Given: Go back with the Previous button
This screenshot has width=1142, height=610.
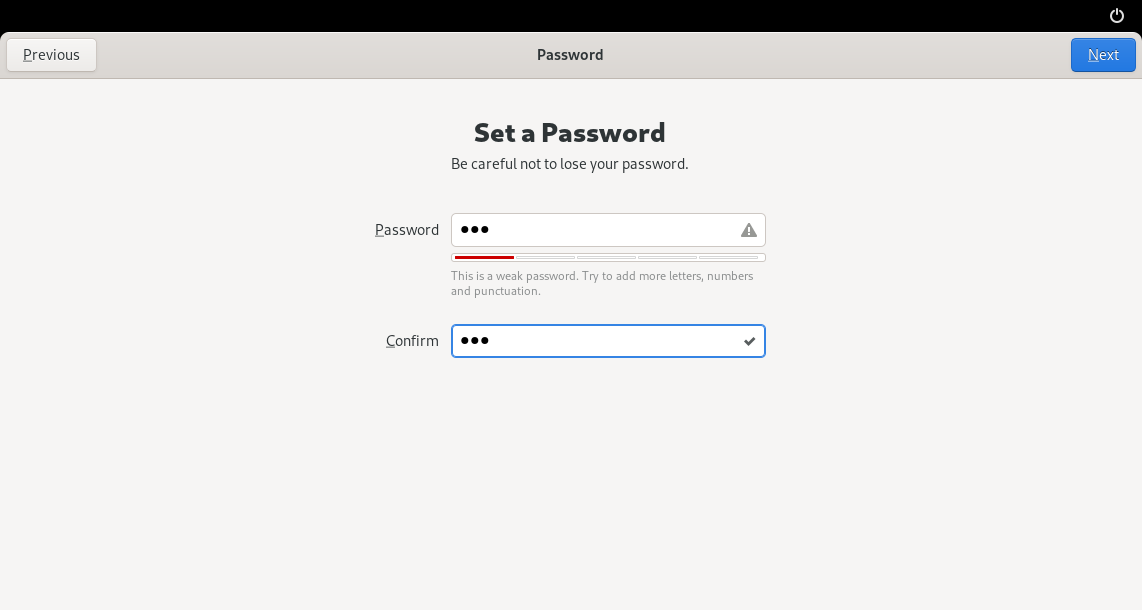Looking at the screenshot, I should [x=51, y=55].
